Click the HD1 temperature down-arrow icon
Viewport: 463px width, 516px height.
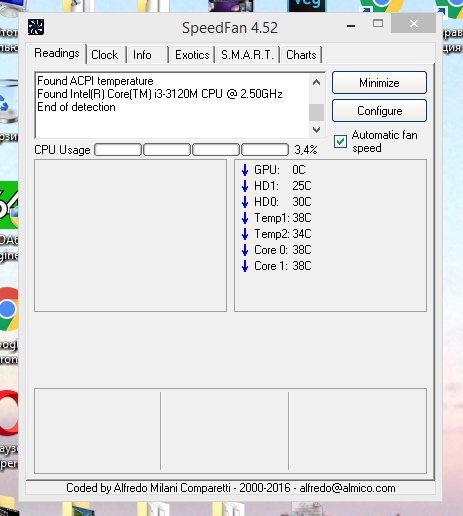click(x=245, y=186)
